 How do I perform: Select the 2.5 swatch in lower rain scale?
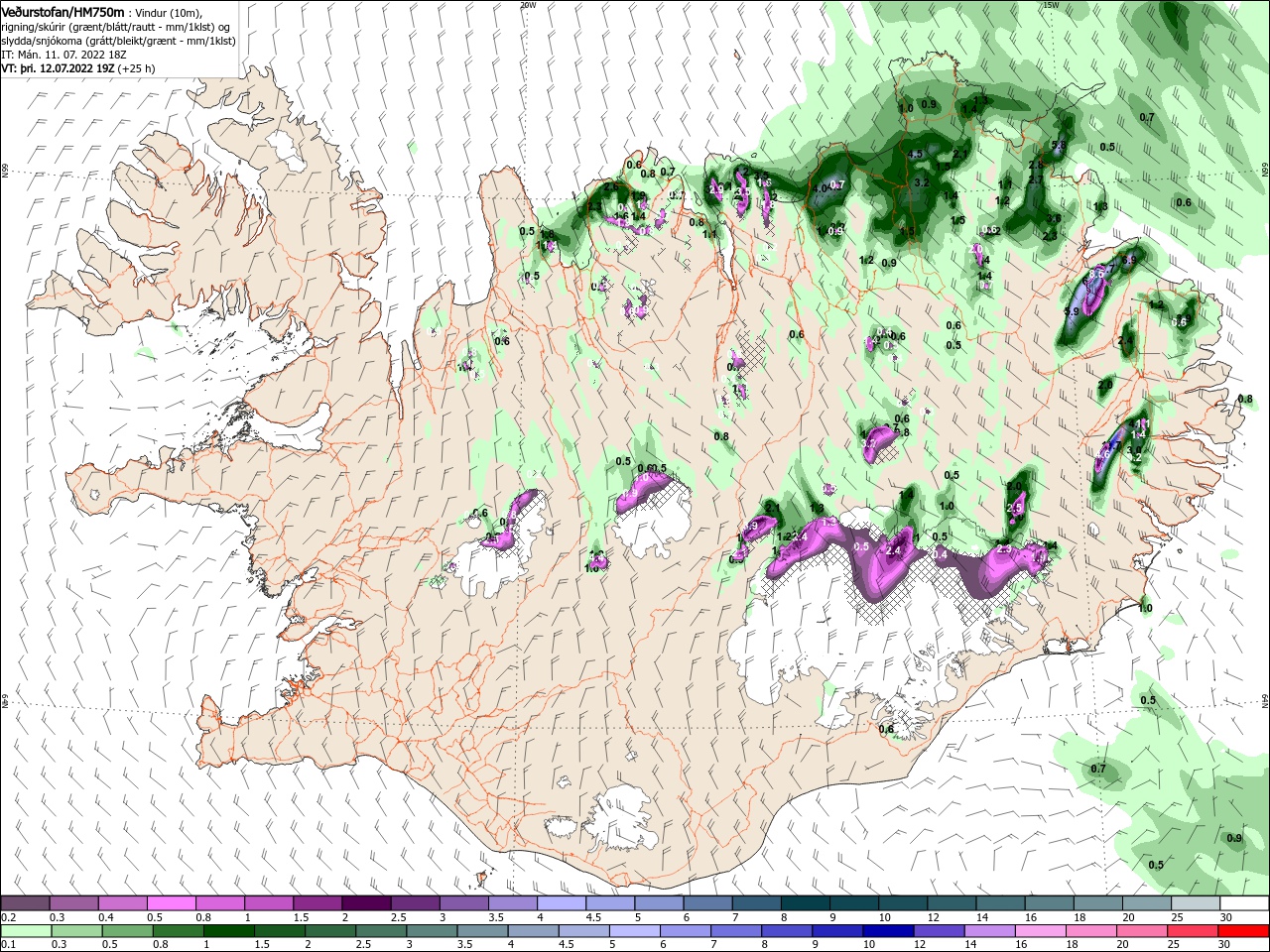381,931
